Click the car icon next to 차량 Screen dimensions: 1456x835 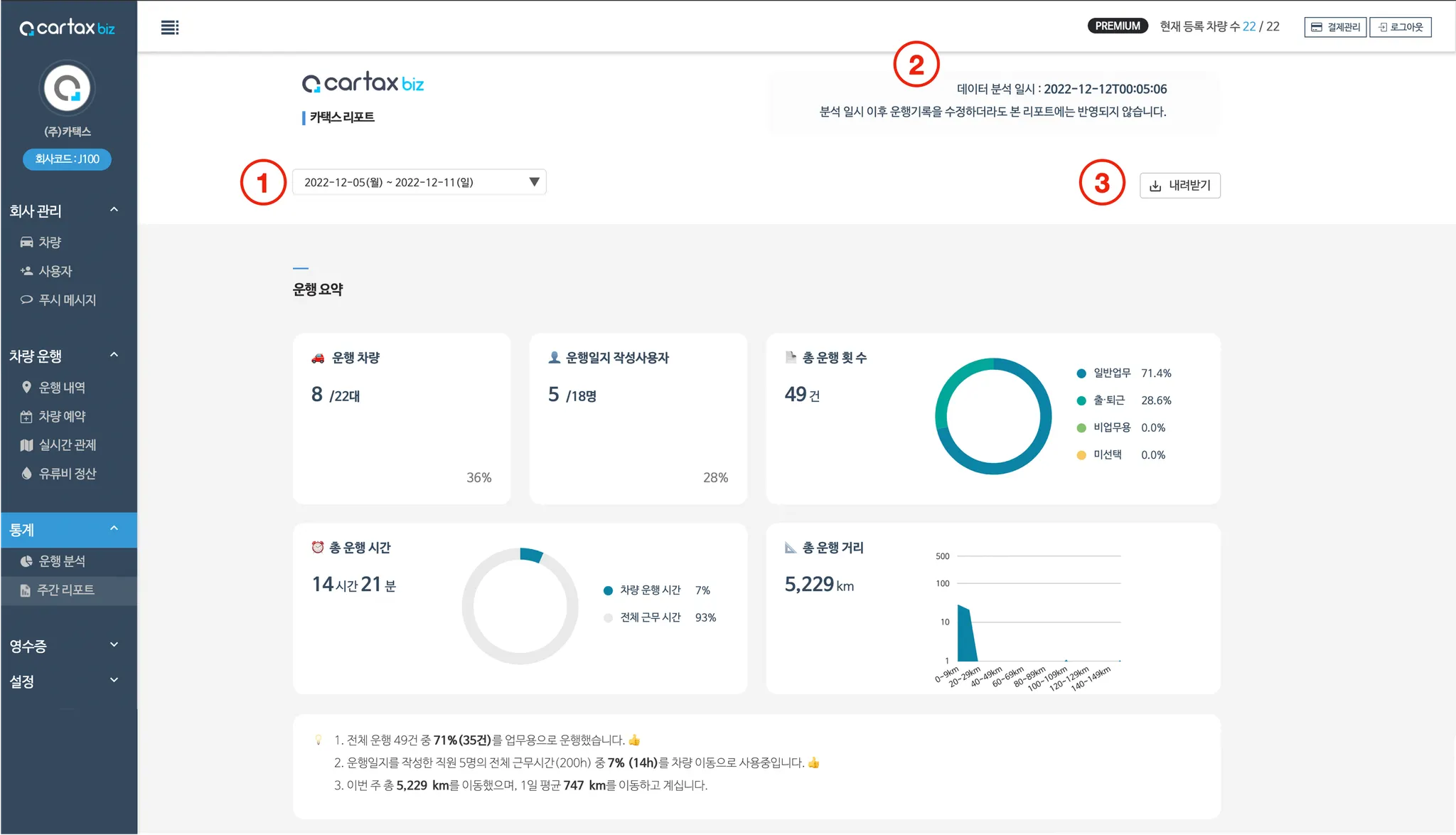26,243
